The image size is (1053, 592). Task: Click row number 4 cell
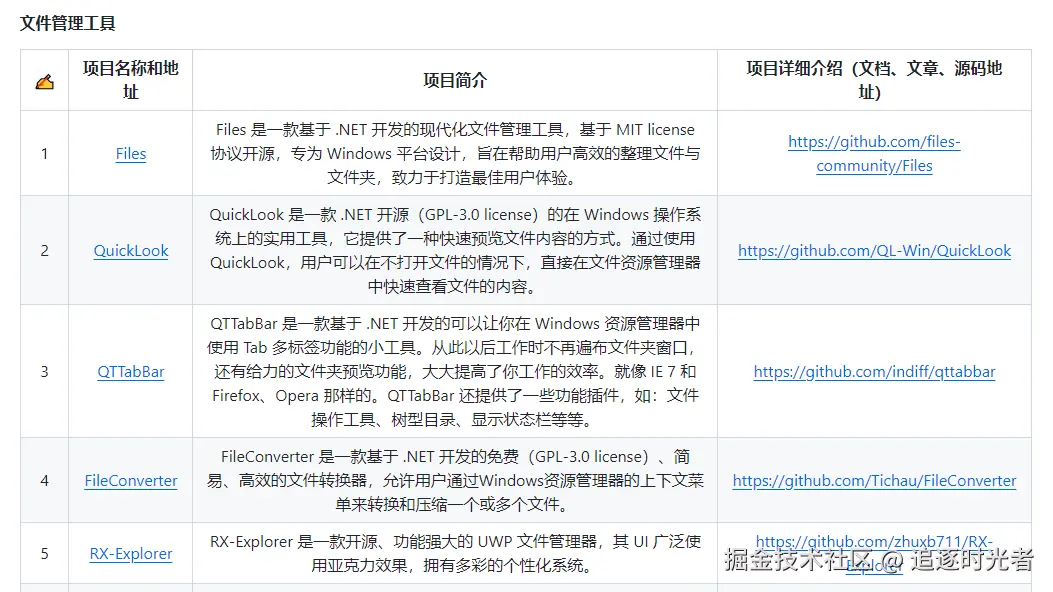tap(44, 481)
